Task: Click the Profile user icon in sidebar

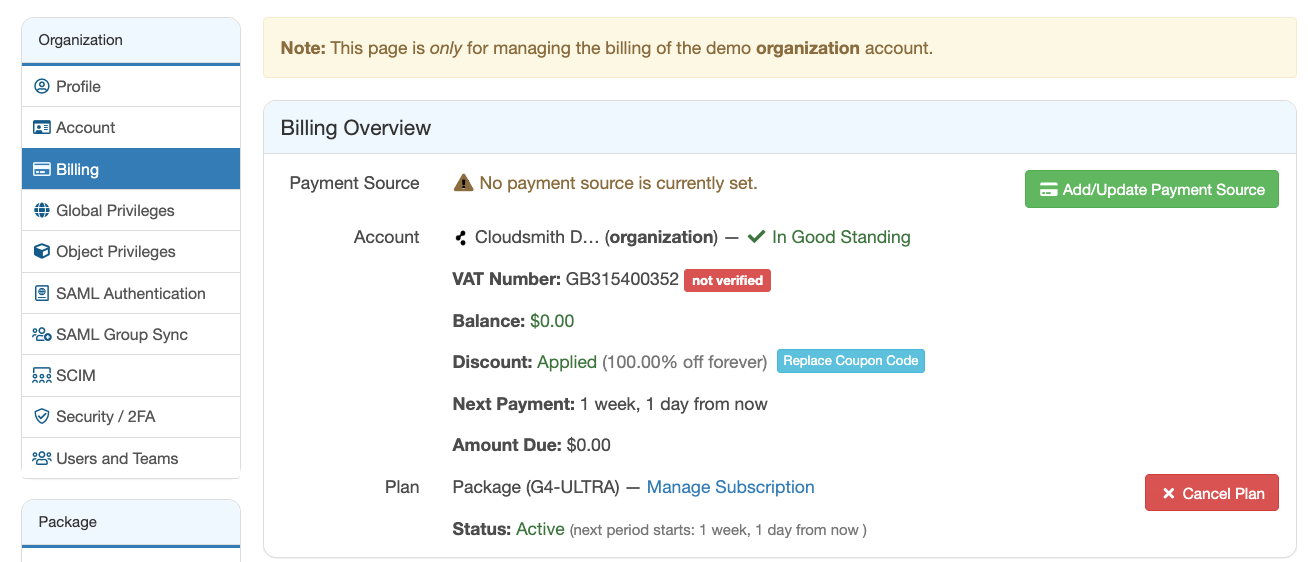Action: point(42,87)
